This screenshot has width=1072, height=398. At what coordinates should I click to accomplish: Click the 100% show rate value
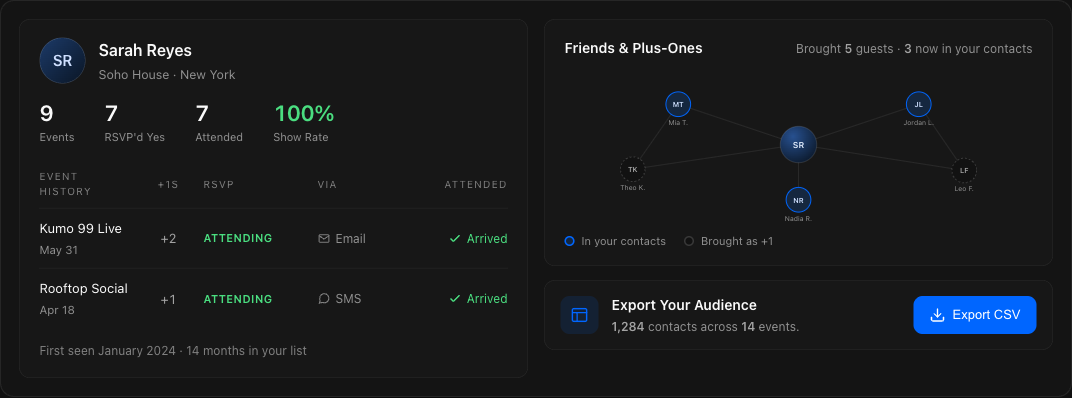[x=304, y=114]
